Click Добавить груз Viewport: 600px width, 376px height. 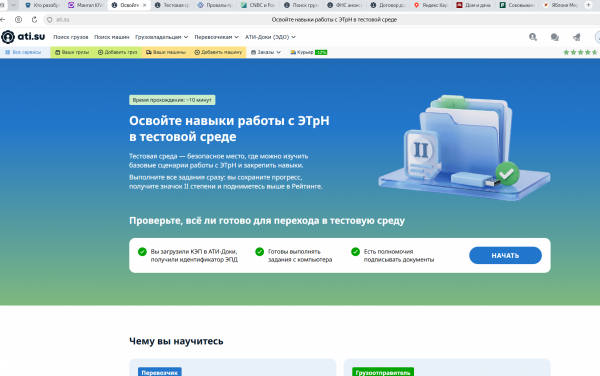coord(117,52)
